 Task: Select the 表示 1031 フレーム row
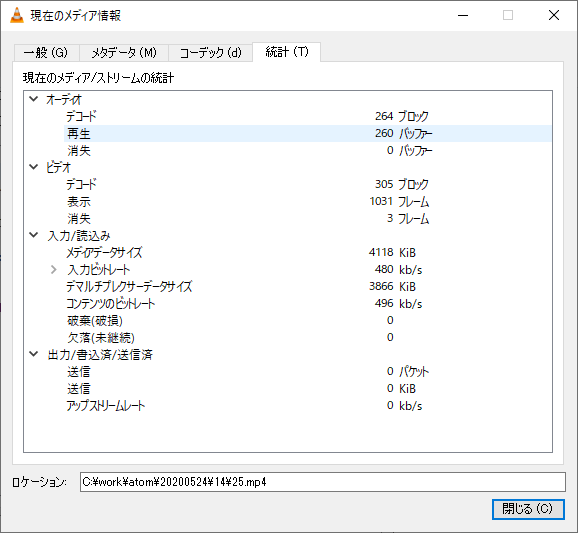[308, 201]
